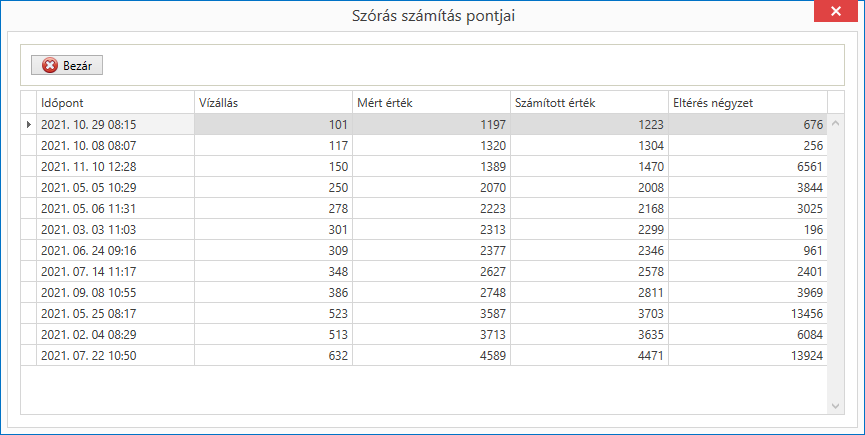
Task: Sort by the Időpont column header
Action: (x=115, y=103)
